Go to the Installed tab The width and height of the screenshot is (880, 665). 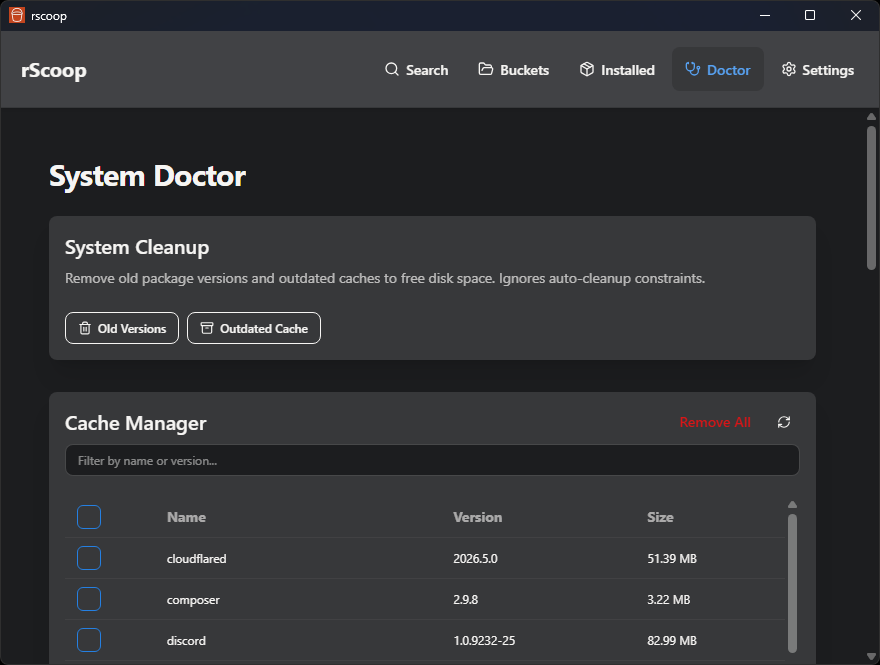pos(617,70)
